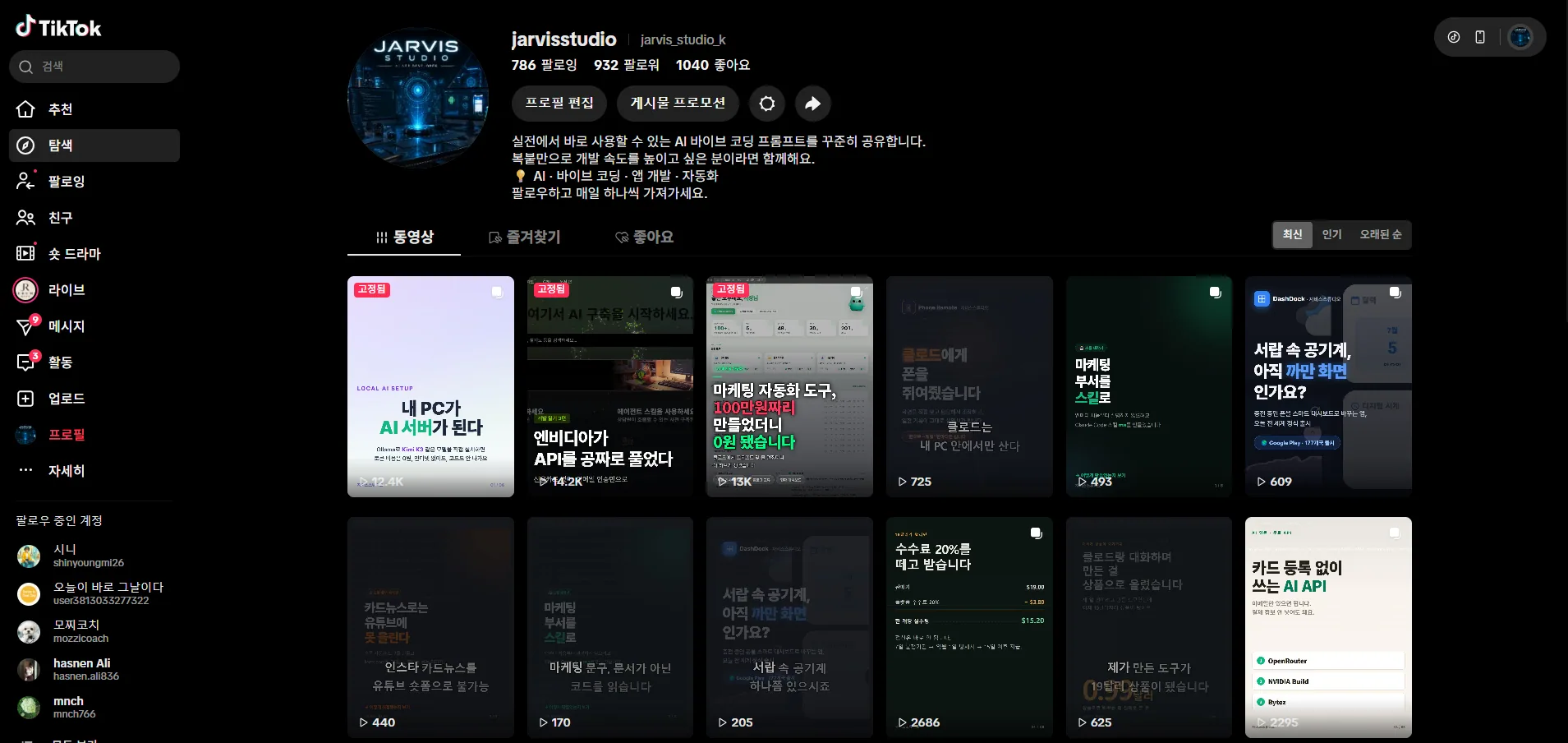View the 932 팔로워 list
The height and width of the screenshot is (743, 1568).
(627, 65)
